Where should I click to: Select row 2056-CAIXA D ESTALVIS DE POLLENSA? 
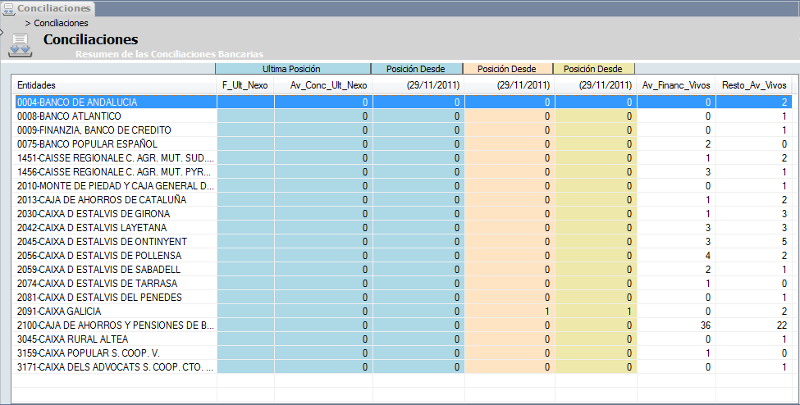coord(403,256)
